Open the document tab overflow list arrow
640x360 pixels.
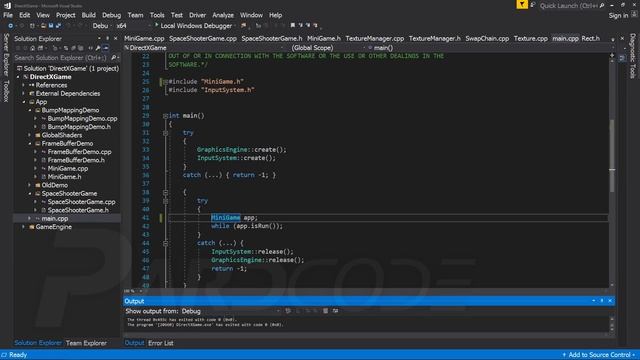point(613,39)
